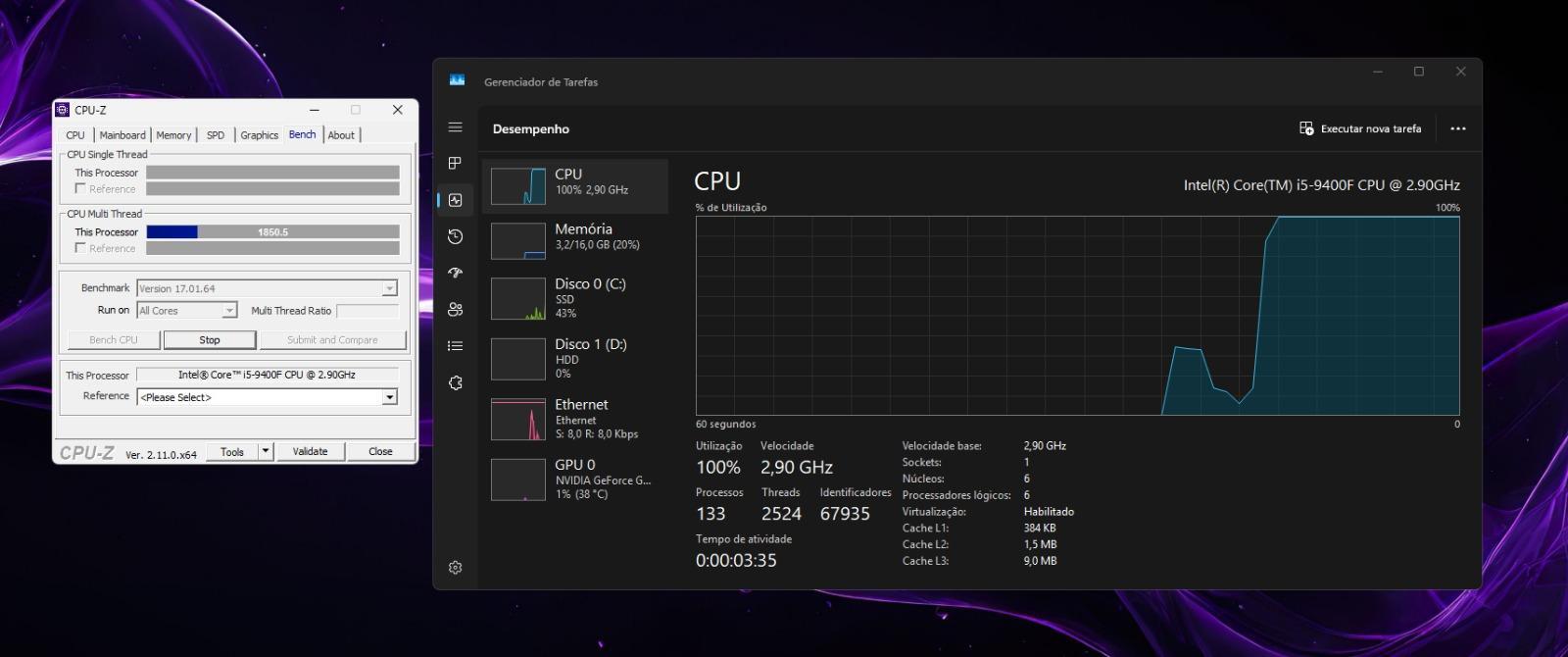Switch to the Mainboard tab

point(122,135)
